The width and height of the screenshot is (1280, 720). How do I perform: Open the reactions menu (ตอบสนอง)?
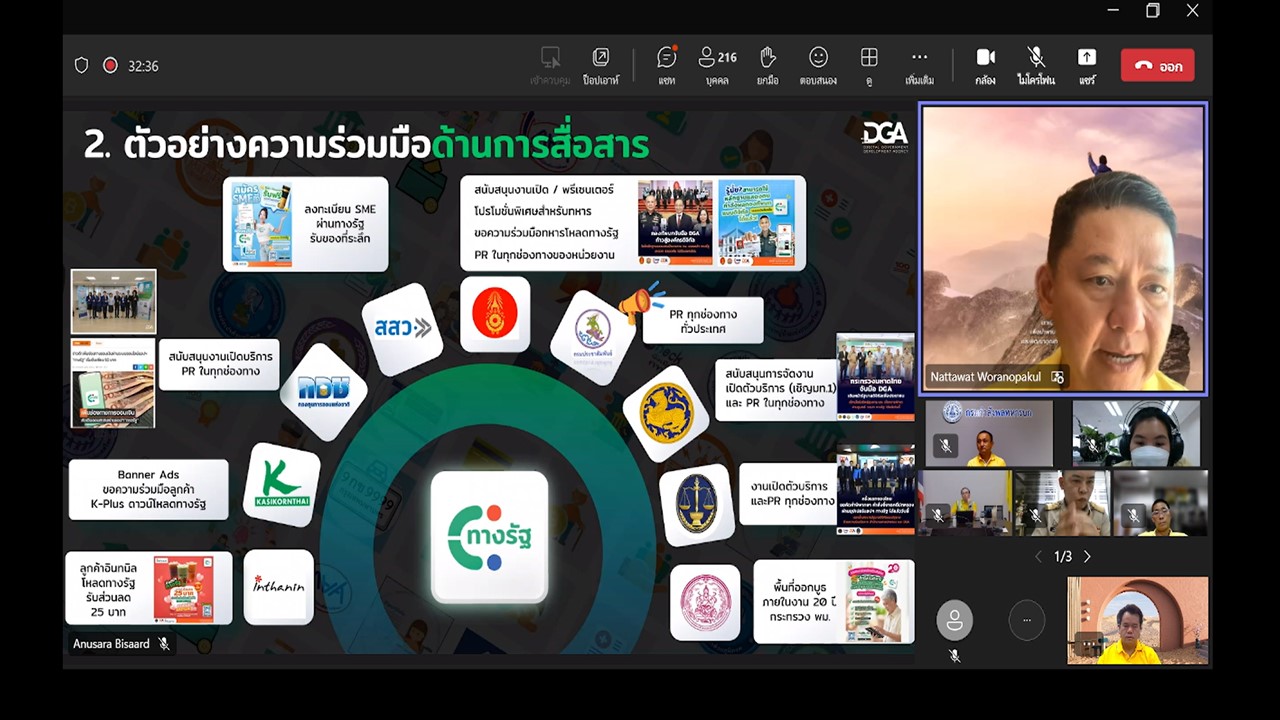coord(818,65)
